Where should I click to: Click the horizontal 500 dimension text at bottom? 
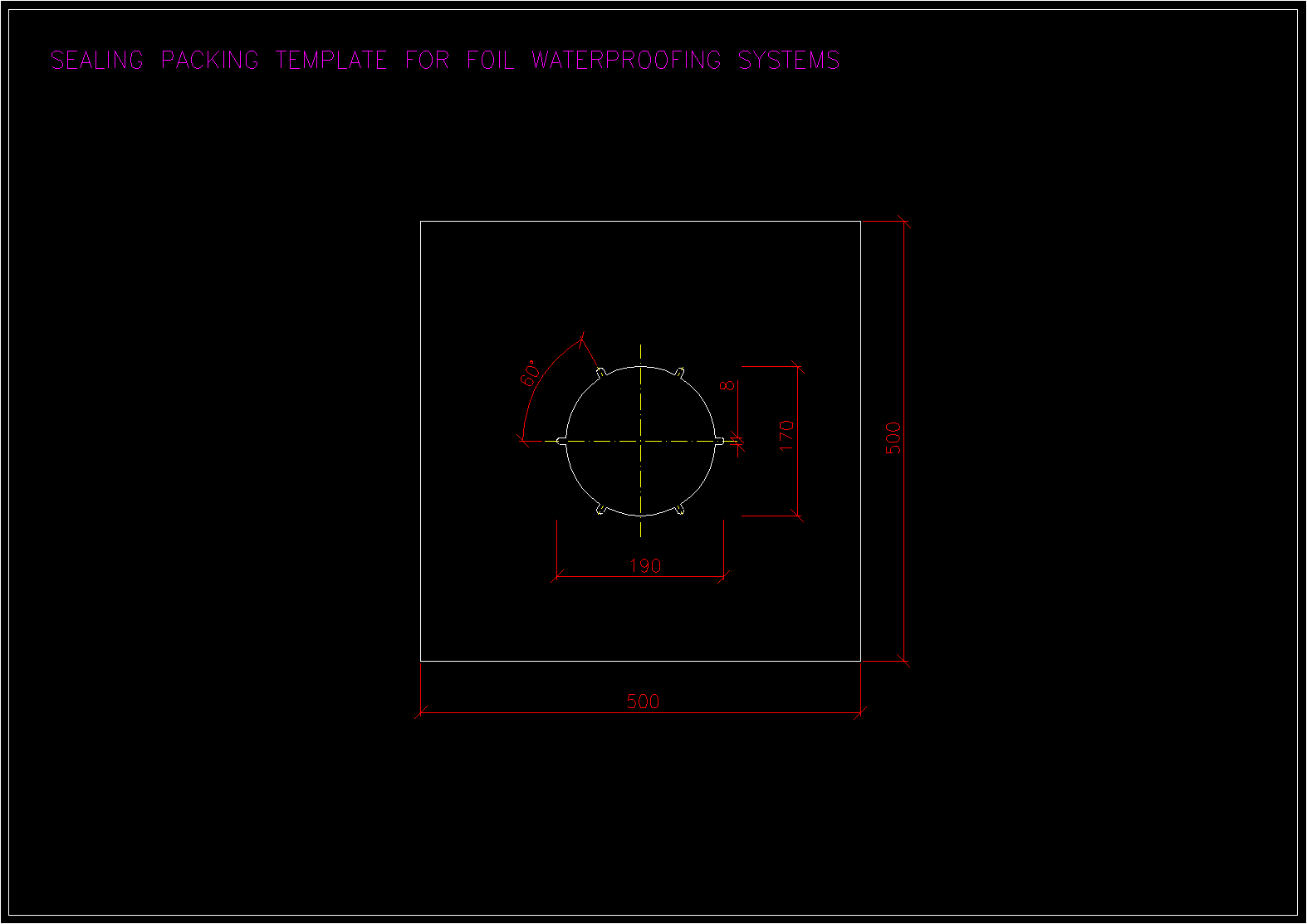(643, 702)
